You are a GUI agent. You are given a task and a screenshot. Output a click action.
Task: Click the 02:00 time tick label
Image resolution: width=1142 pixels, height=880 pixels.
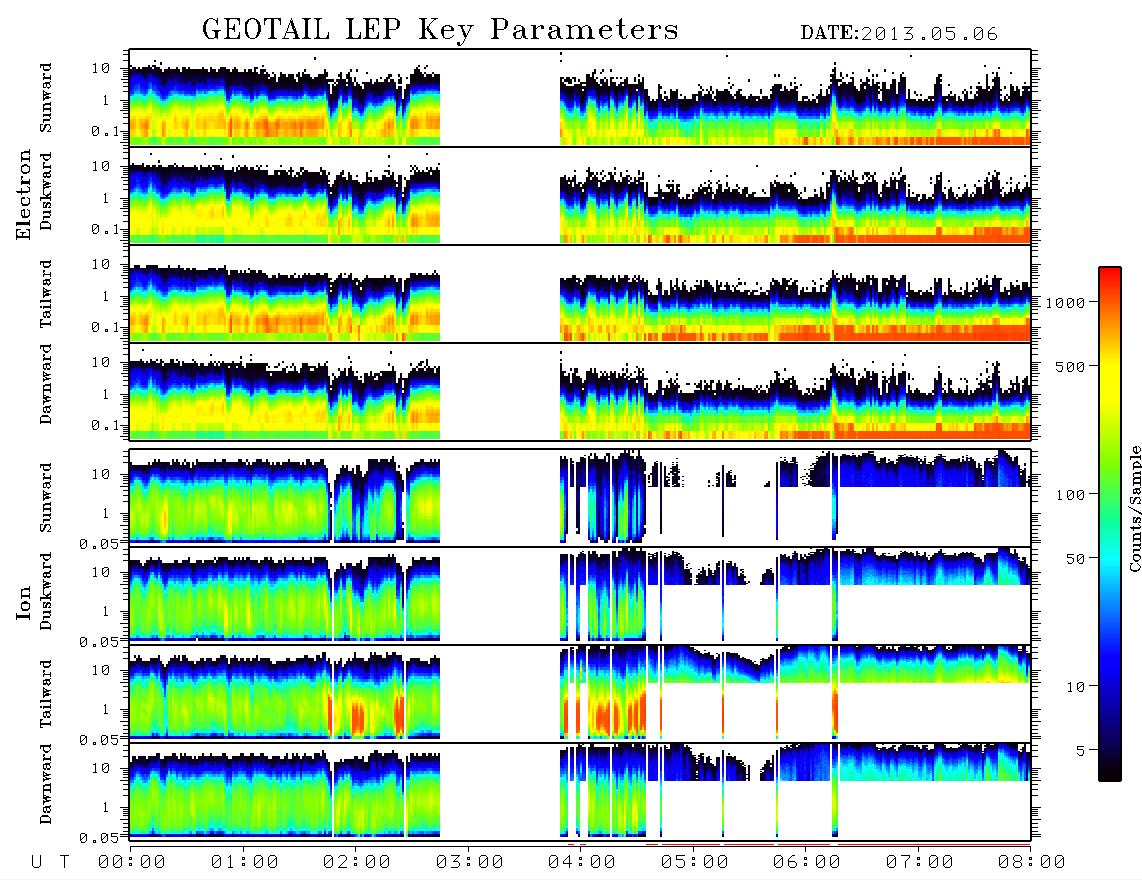coord(357,862)
